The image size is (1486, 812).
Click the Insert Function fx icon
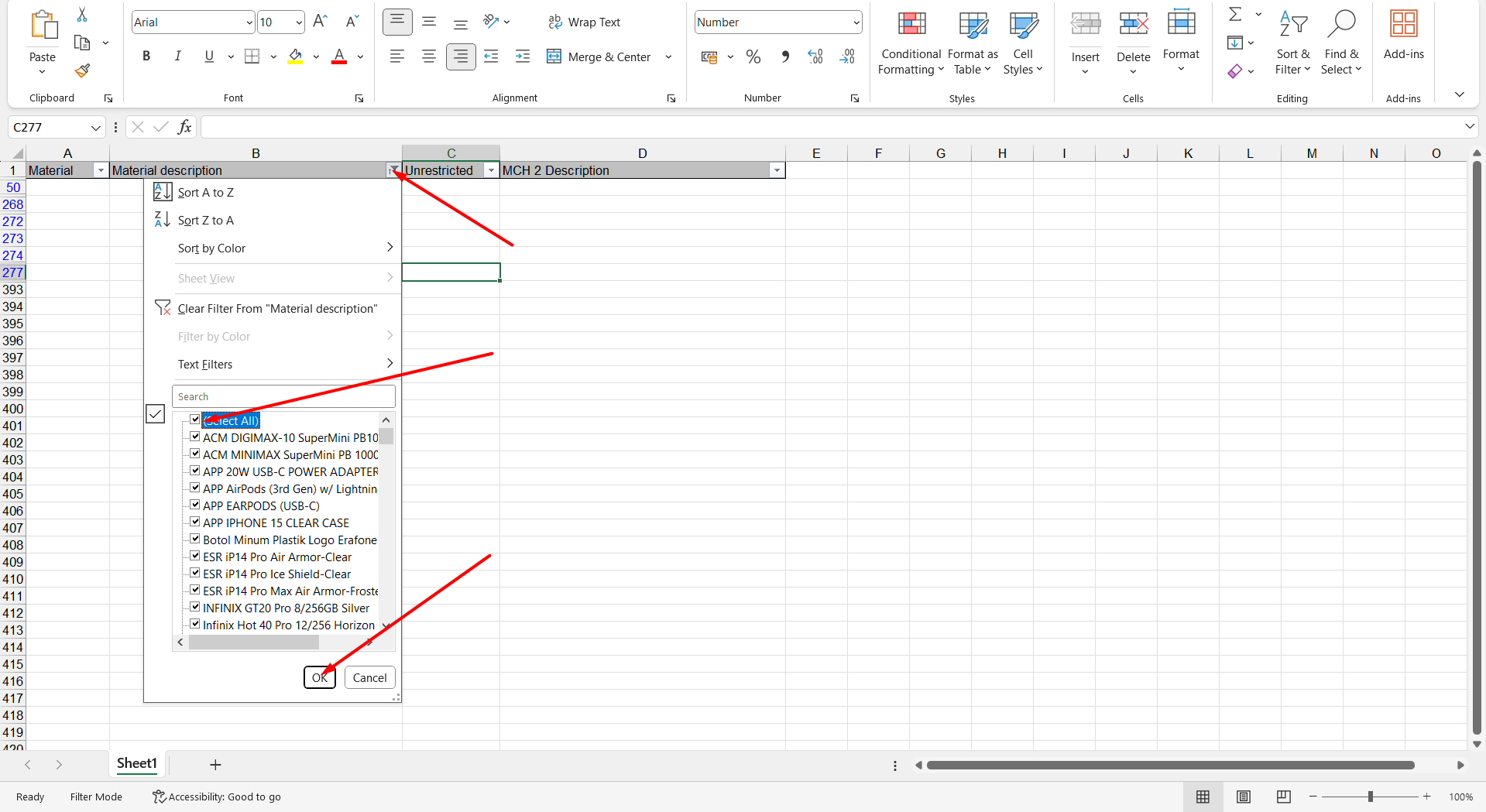tap(184, 127)
